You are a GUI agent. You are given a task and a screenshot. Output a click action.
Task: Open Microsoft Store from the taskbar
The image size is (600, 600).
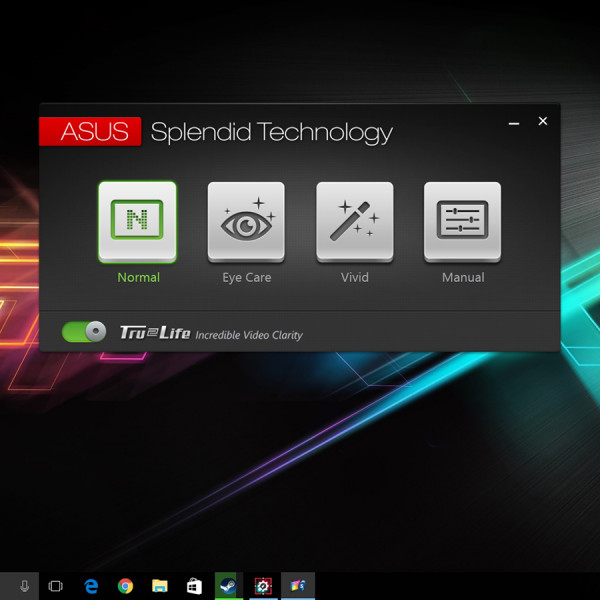(x=194, y=586)
